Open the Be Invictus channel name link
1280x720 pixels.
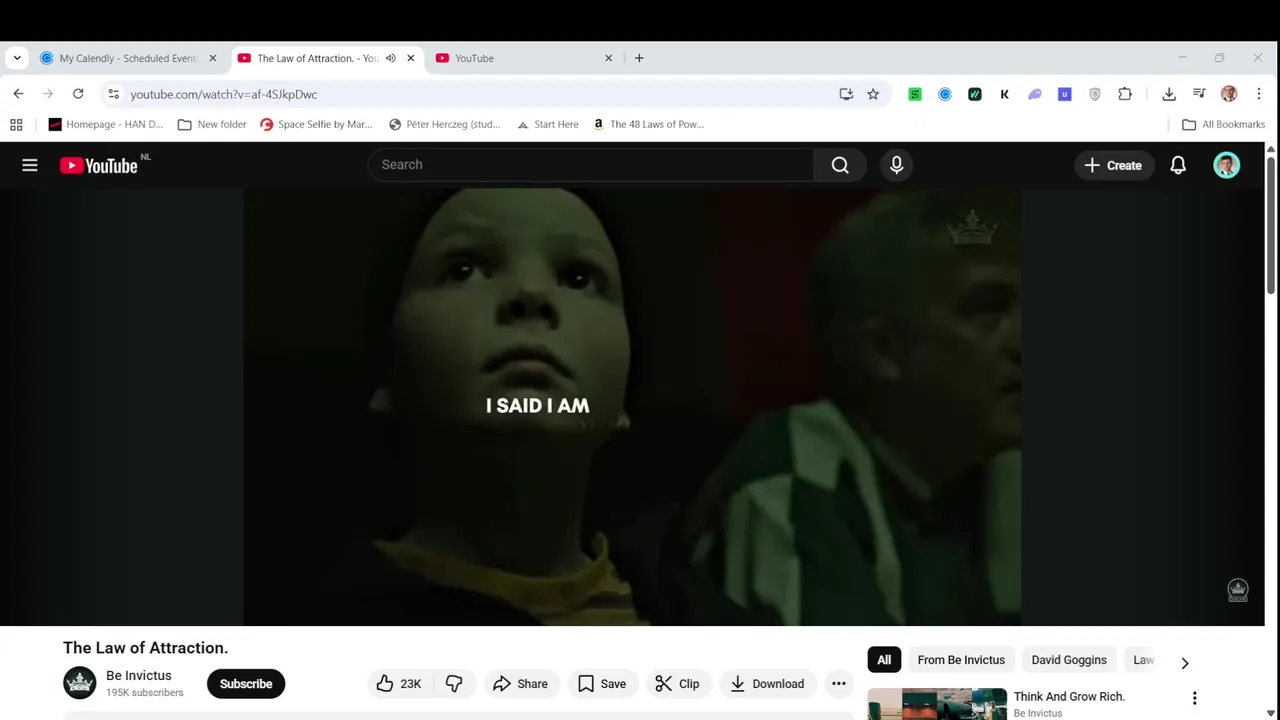139,676
